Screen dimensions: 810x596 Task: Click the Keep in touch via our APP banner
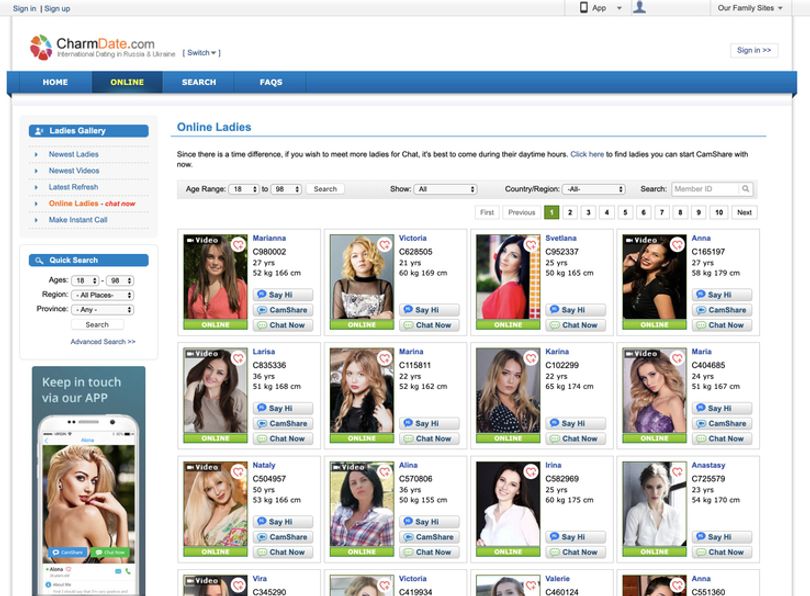[x=88, y=481]
